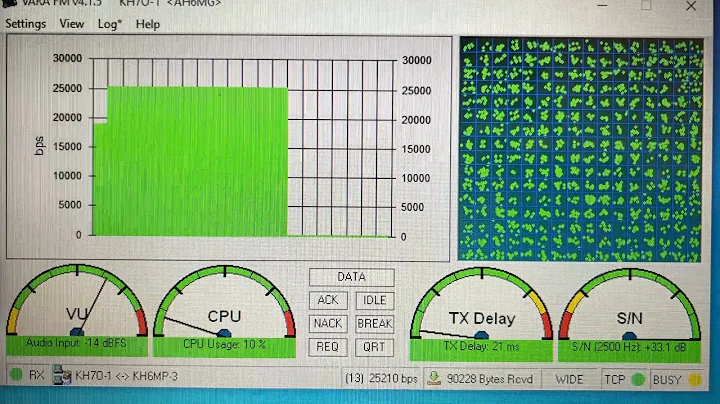Image resolution: width=720 pixels, height=404 pixels.
Task: Click the green throughput bar graph
Action: (x=191, y=161)
